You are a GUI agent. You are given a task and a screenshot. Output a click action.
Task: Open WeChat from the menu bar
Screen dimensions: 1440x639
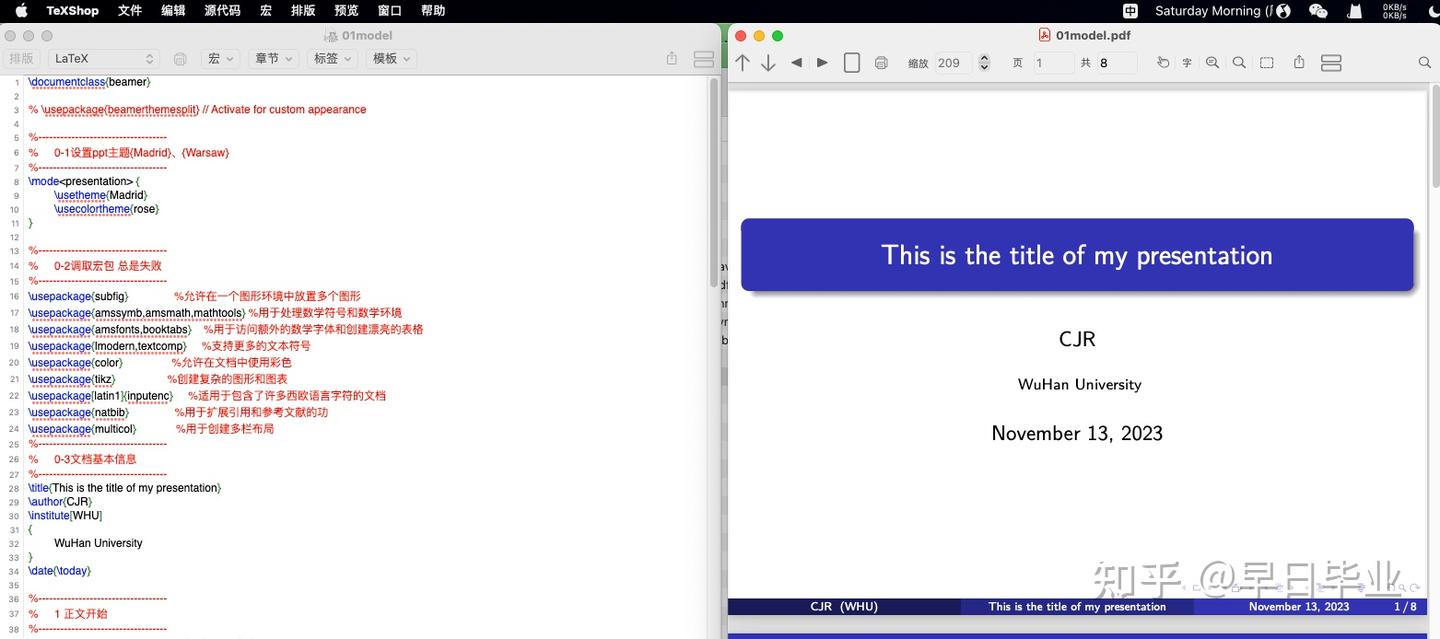pos(1318,11)
